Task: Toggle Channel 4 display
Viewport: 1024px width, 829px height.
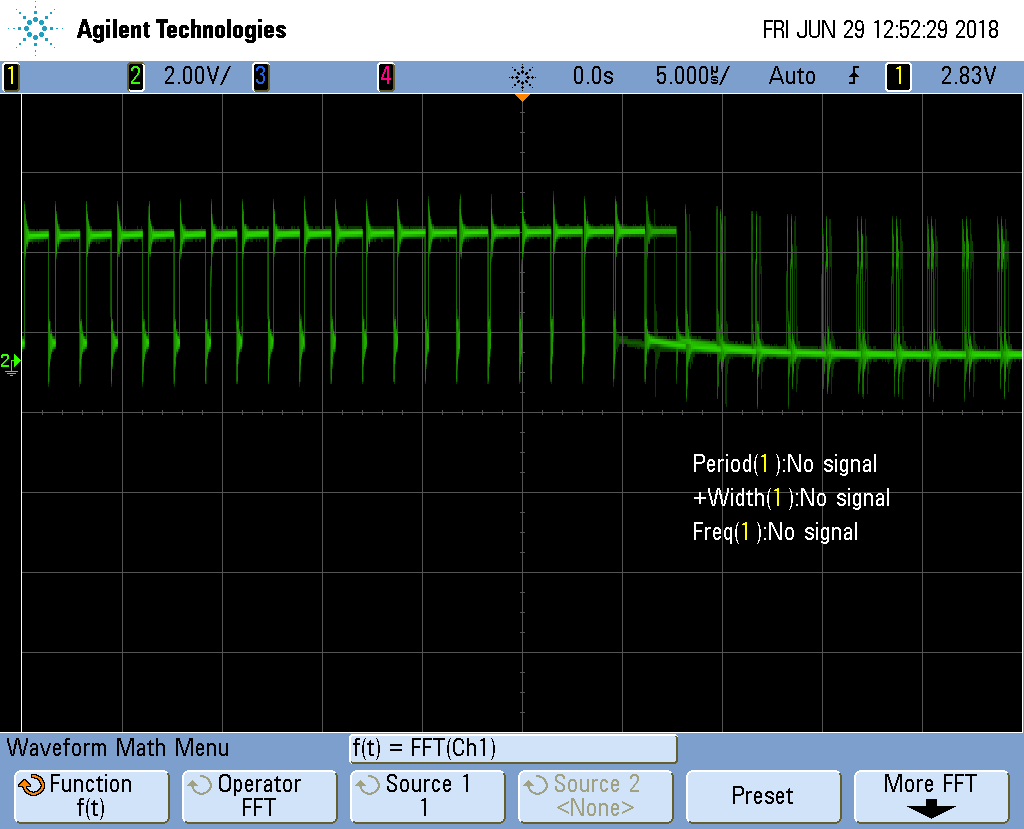Action: click(386, 77)
